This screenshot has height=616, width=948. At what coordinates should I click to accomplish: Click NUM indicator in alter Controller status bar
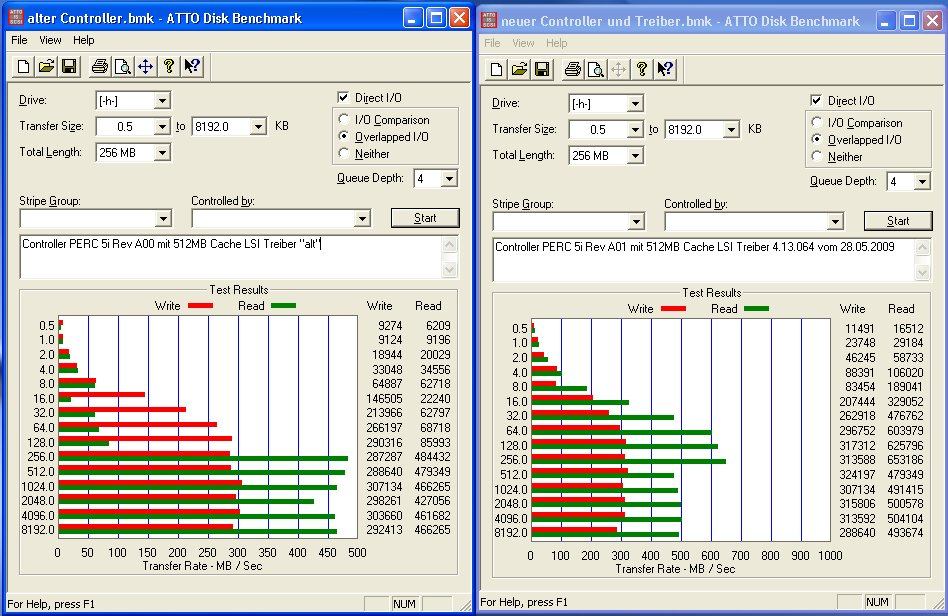click(x=404, y=604)
